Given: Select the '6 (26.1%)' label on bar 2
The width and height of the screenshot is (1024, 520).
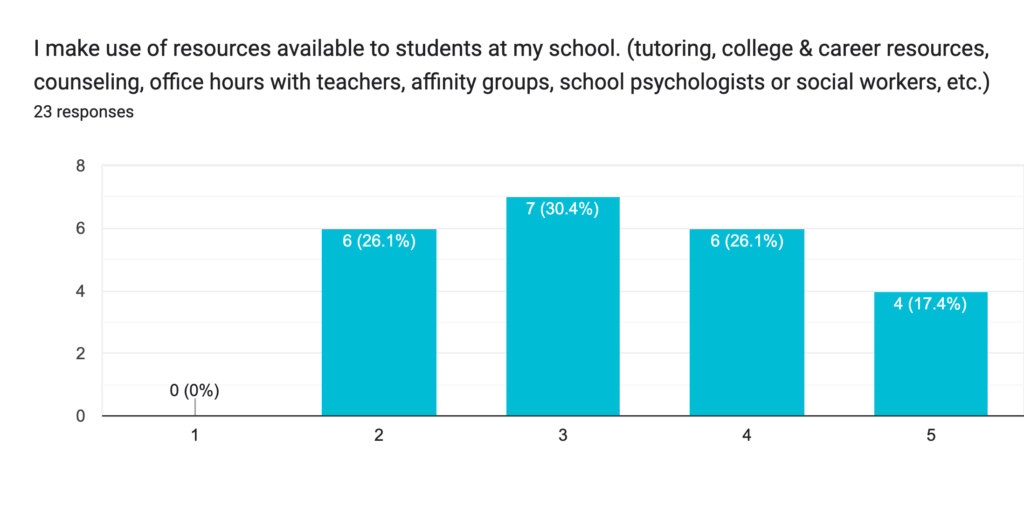Looking at the screenshot, I should [x=379, y=241].
